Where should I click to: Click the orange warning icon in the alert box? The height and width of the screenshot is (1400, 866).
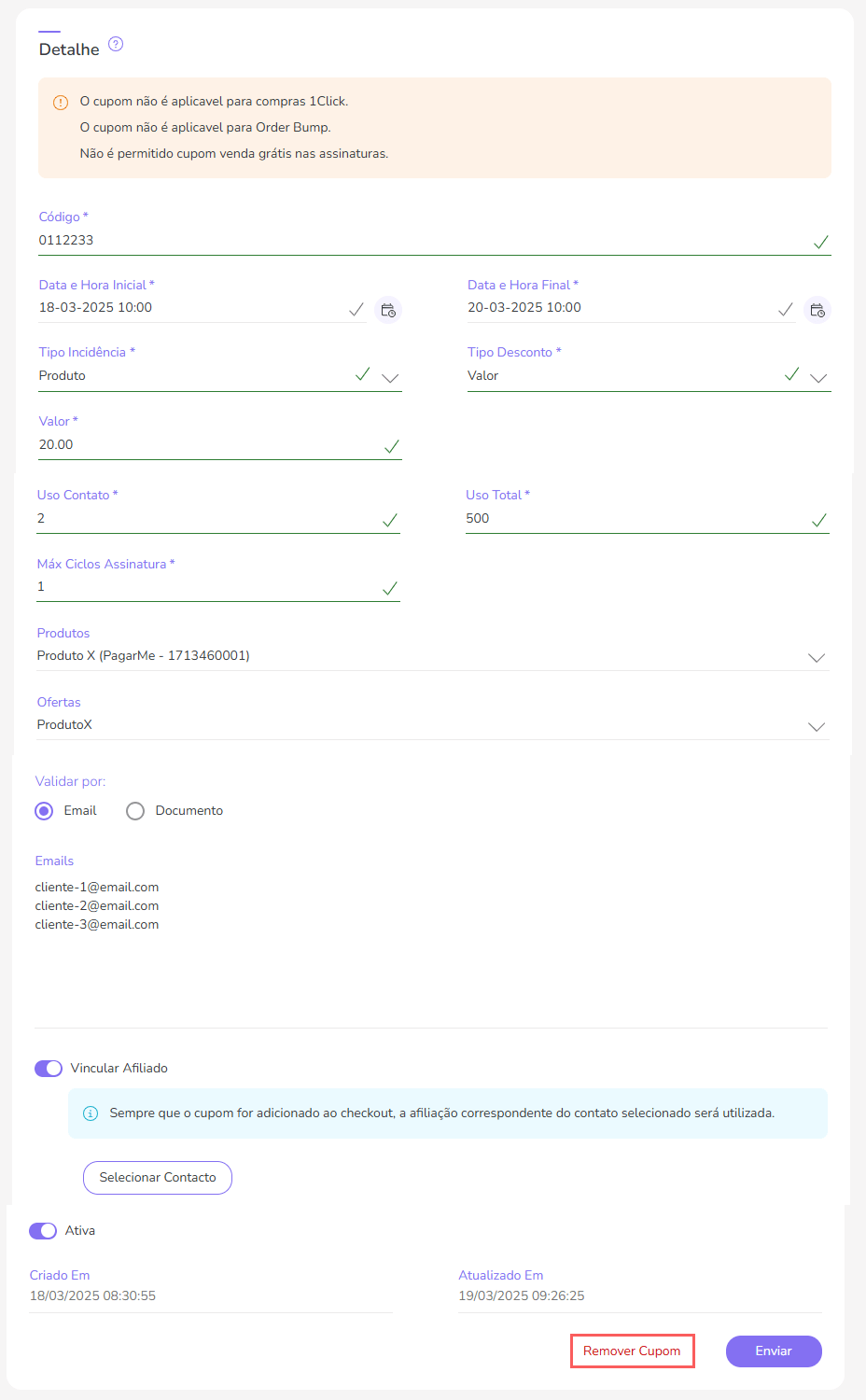61,102
